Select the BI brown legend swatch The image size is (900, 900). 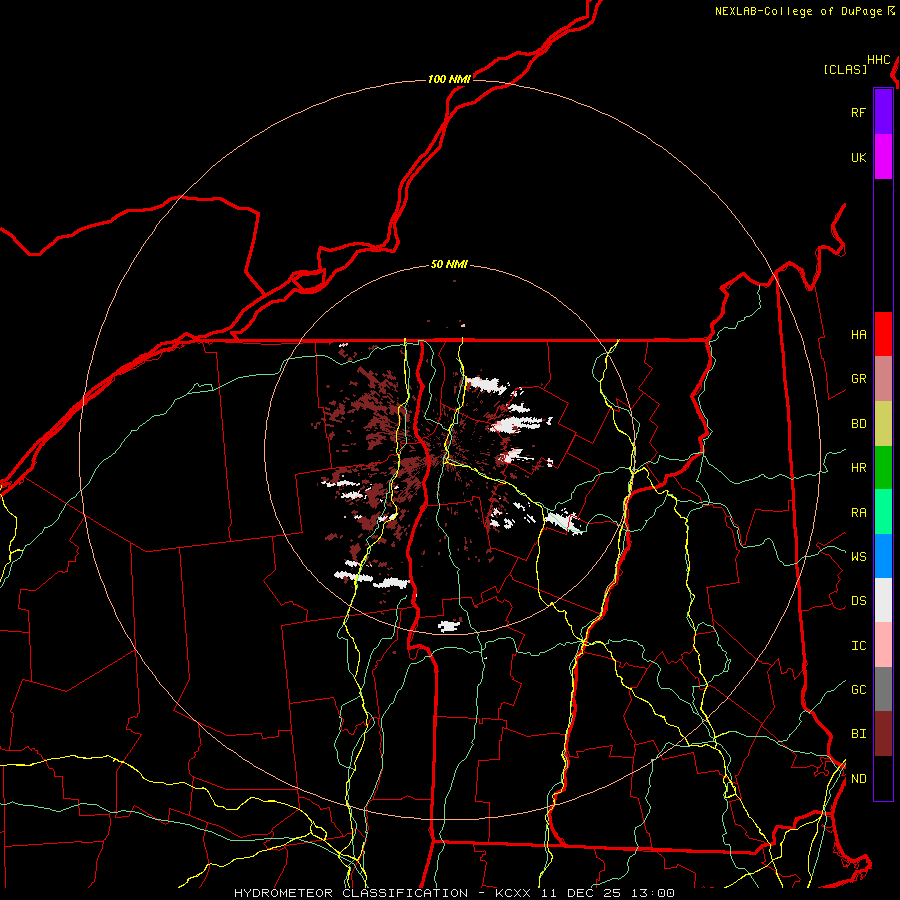click(883, 734)
